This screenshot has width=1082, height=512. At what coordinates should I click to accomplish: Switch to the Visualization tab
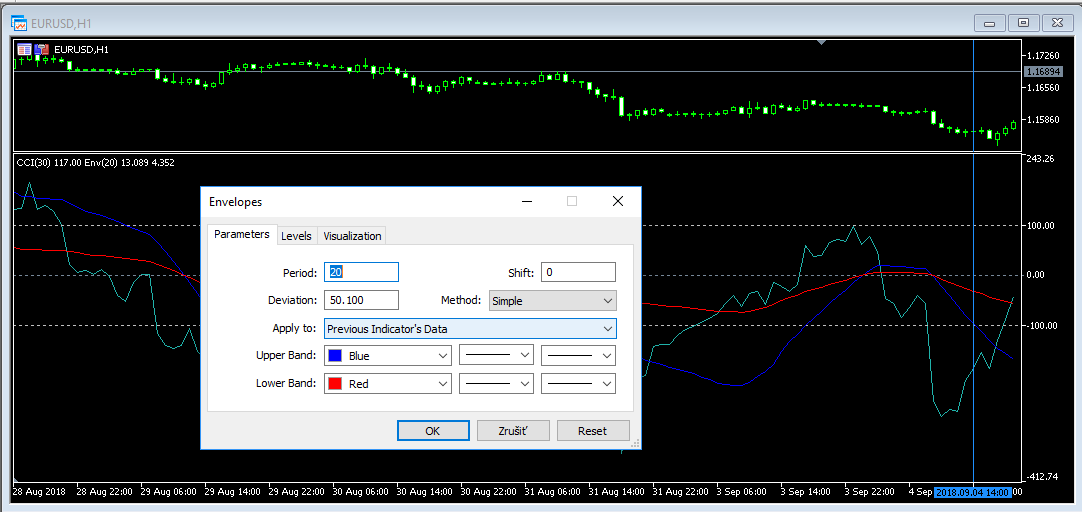[x=352, y=236]
